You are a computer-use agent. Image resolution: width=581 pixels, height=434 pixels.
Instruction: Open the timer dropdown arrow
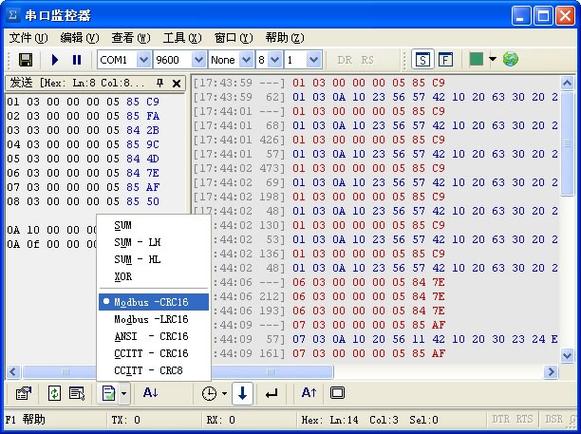[225, 393]
